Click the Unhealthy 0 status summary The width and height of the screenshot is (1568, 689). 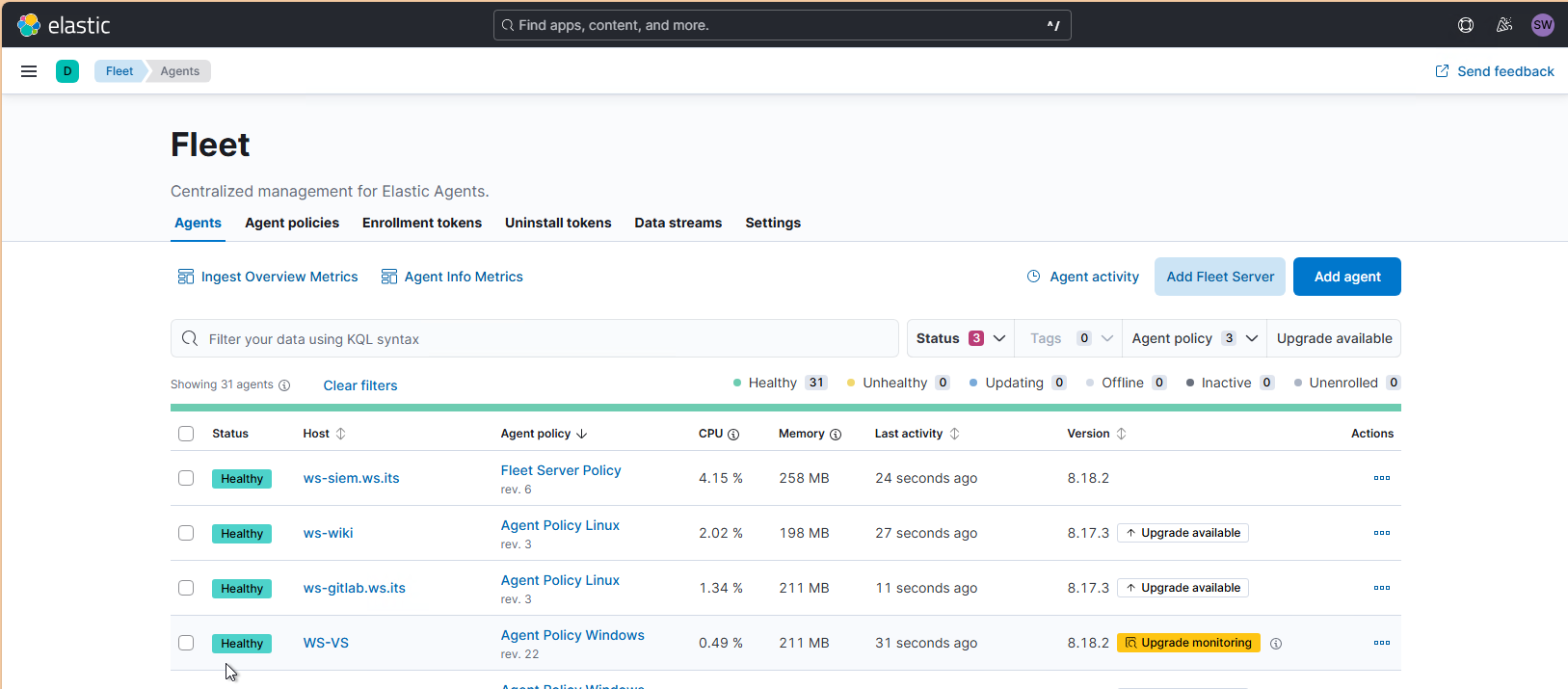898,383
